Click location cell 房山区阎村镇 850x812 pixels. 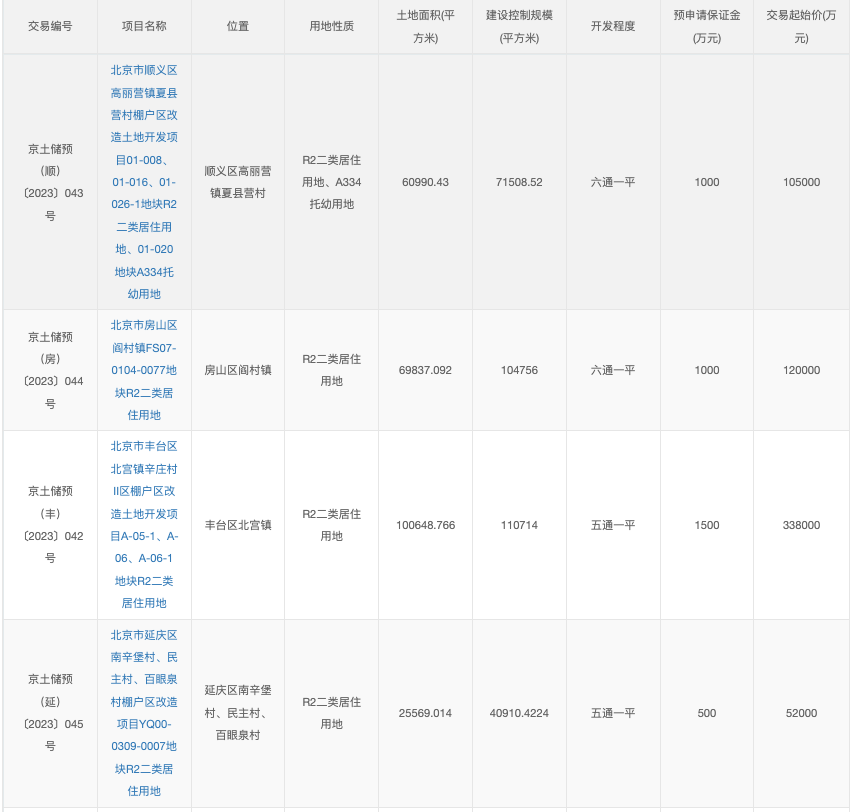pyautogui.click(x=237, y=370)
